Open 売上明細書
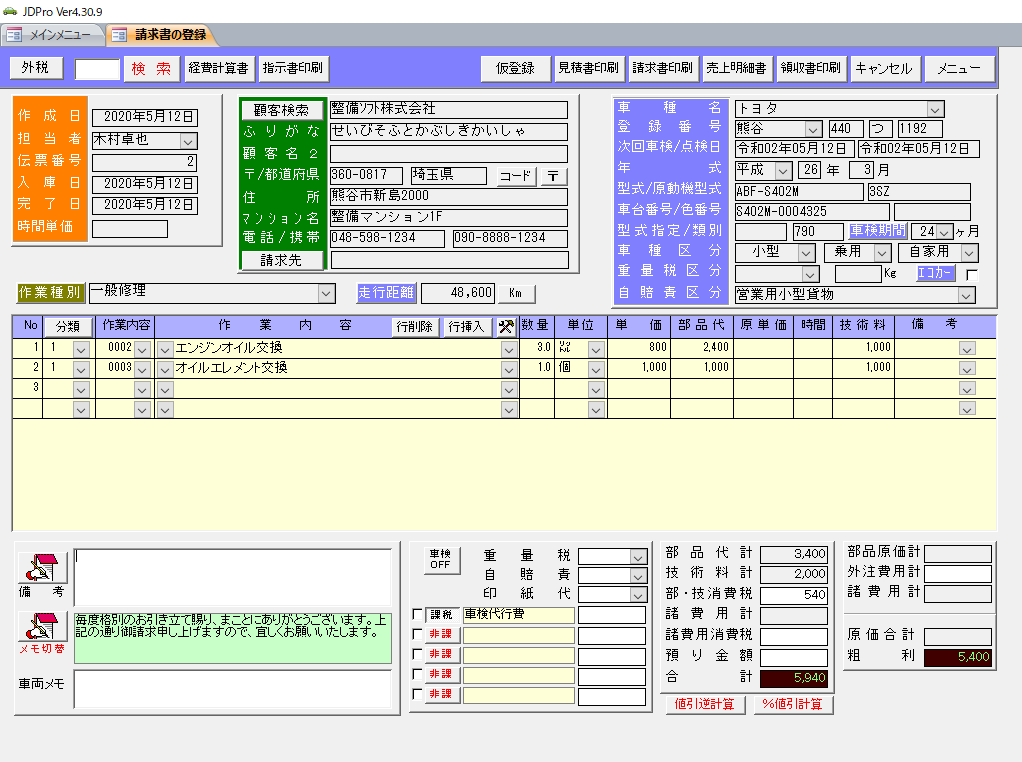The image size is (1022, 762). click(736, 68)
